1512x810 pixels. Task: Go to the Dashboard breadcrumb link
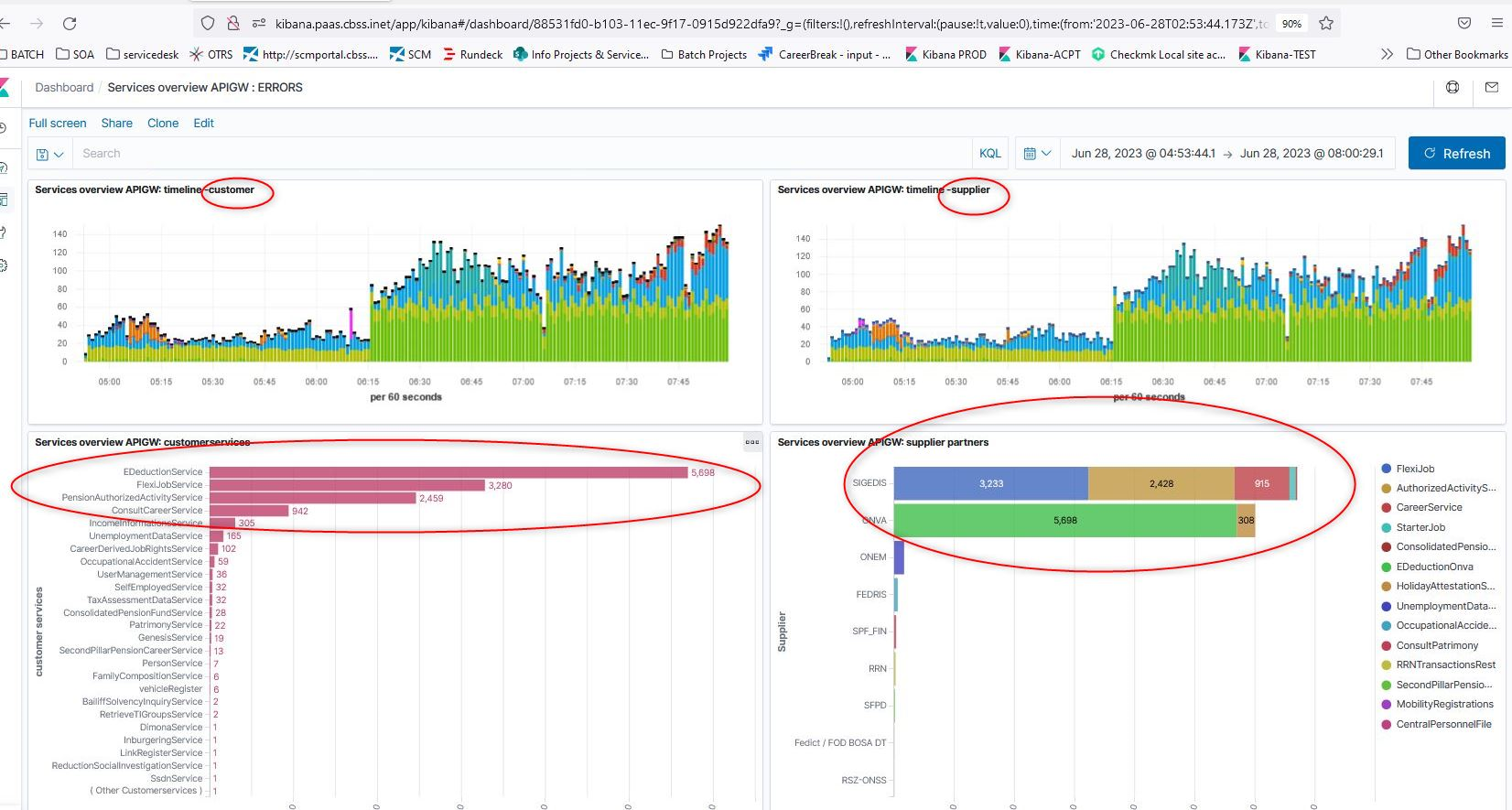(64, 88)
